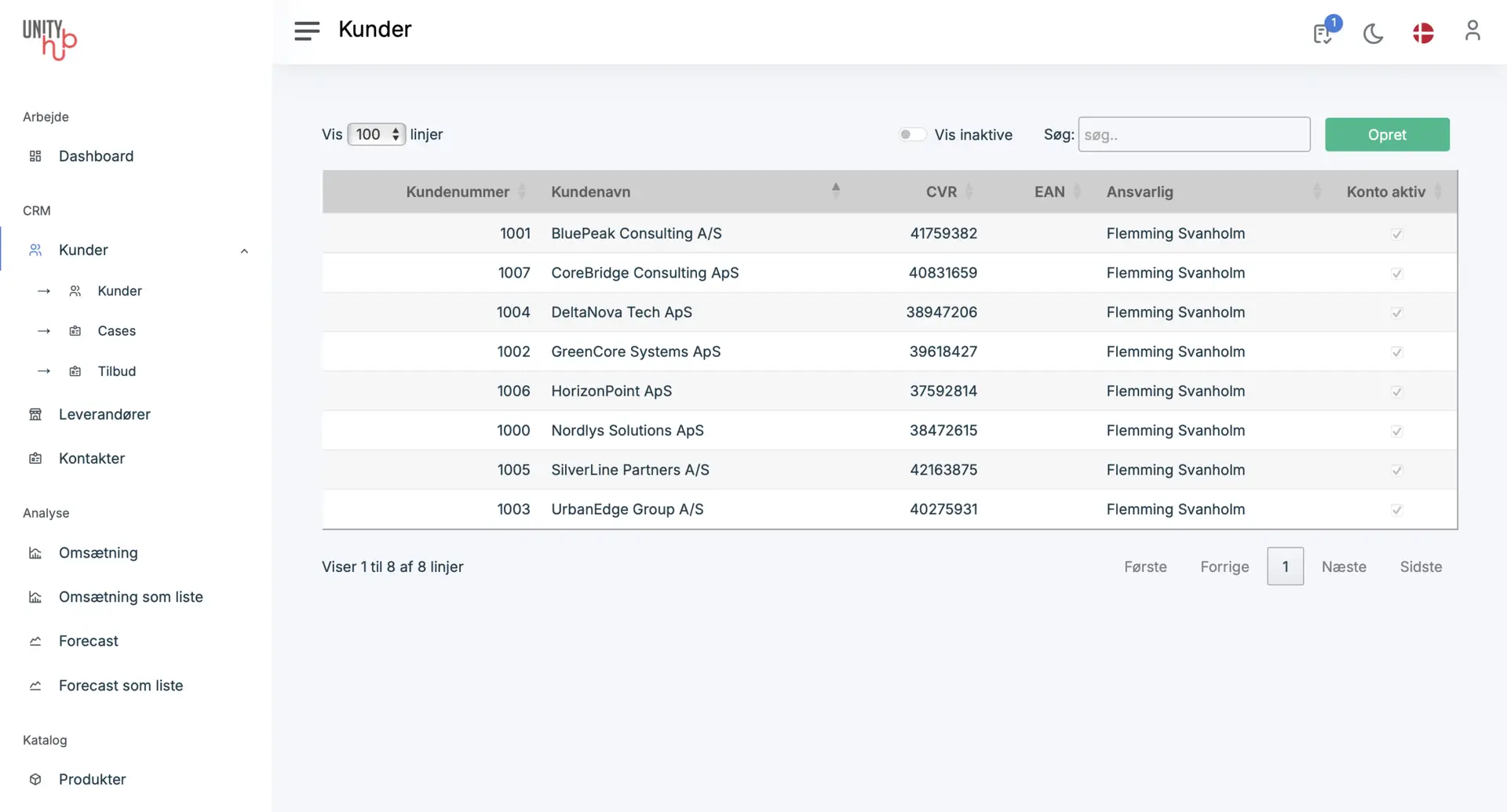Focus the Søg search input field
1507x812 pixels.
pyautogui.click(x=1193, y=135)
